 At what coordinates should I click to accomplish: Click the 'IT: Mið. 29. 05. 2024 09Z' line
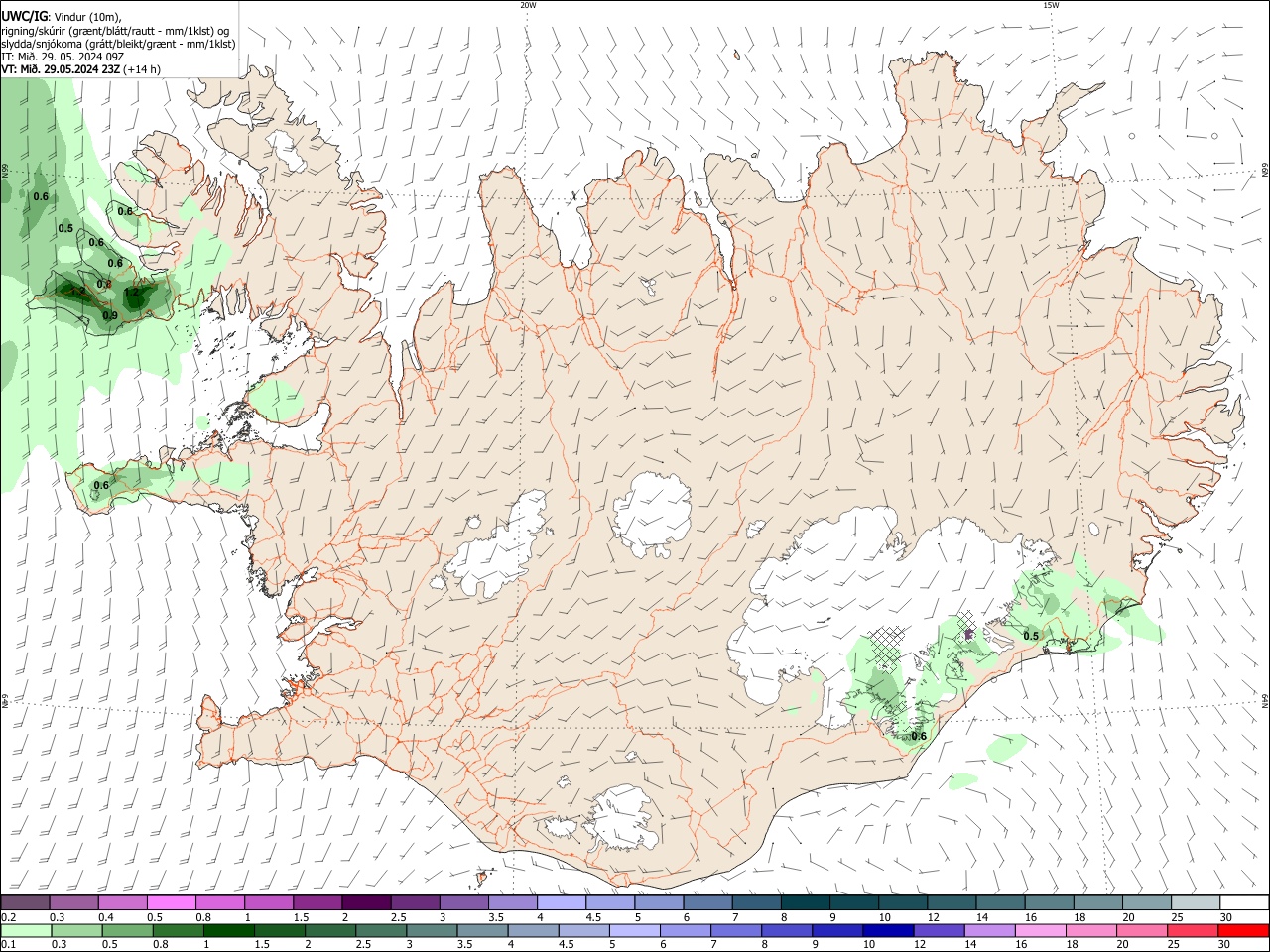coord(63,57)
